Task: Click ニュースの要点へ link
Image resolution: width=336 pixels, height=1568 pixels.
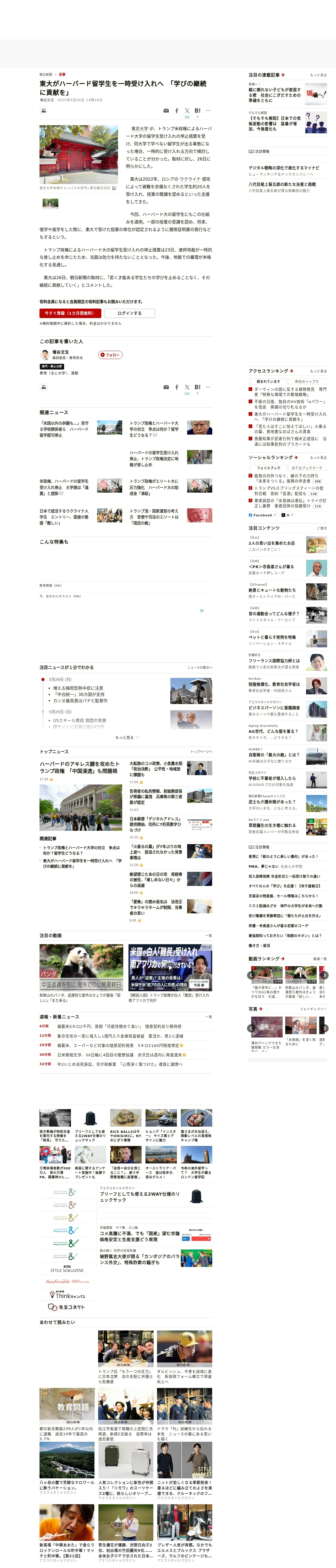Action: pyautogui.click(x=199, y=667)
